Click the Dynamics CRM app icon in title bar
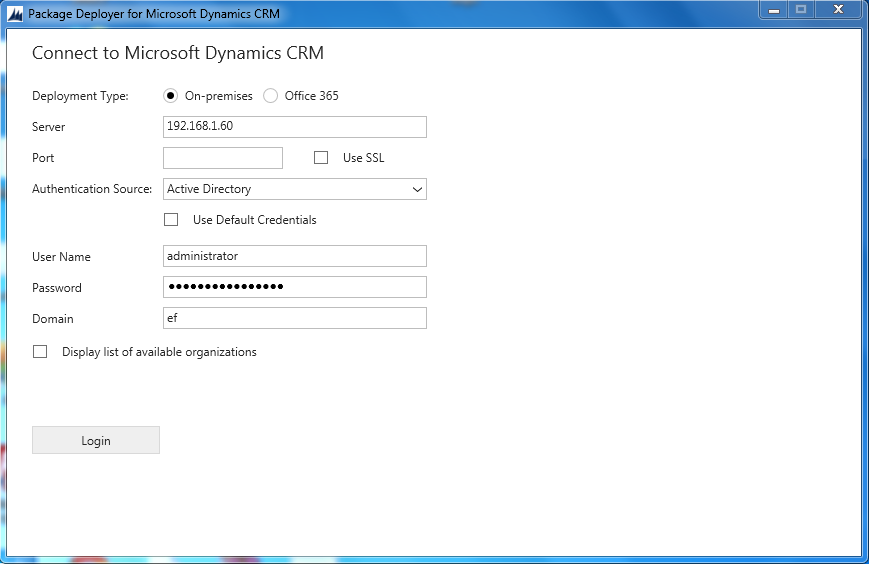 click(x=15, y=14)
